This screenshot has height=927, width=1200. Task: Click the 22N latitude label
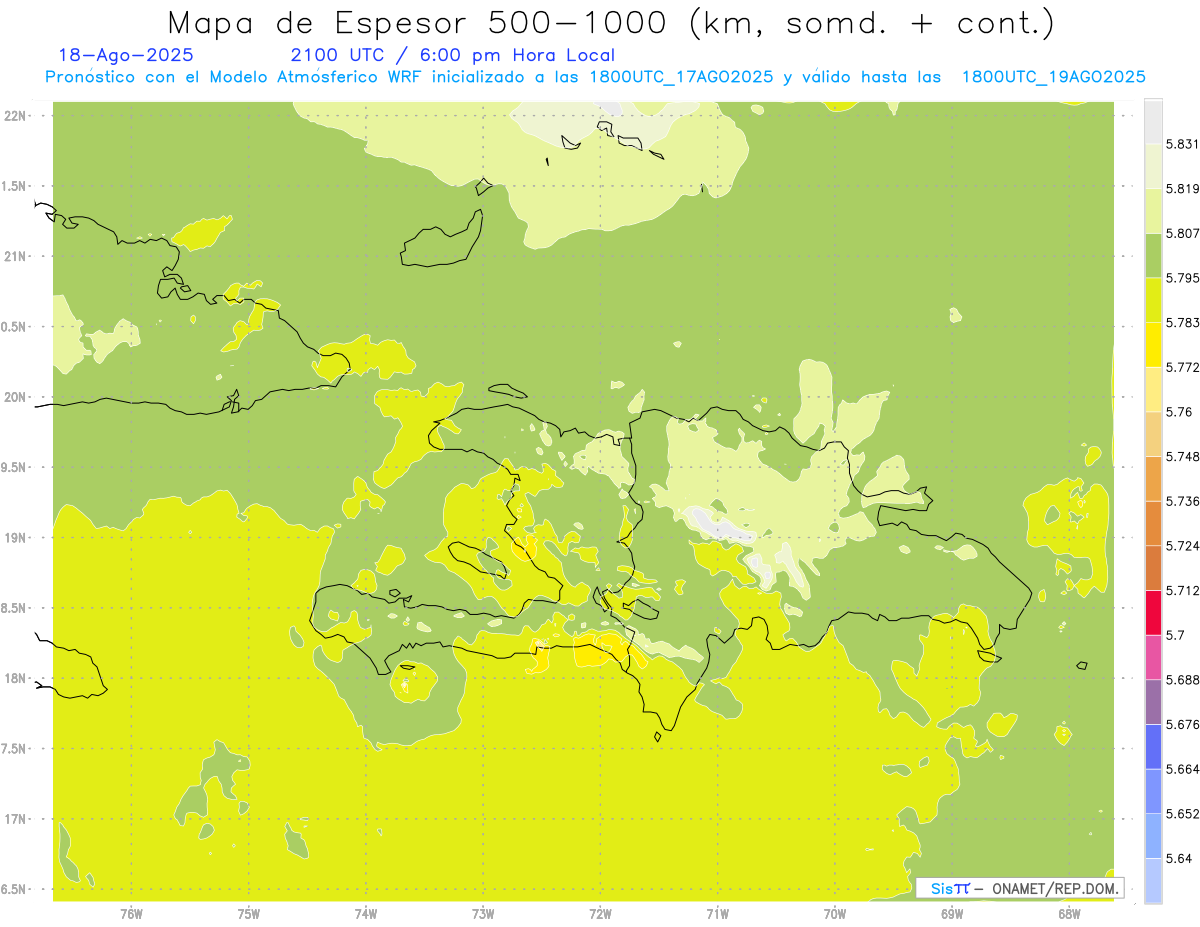tap(15, 115)
